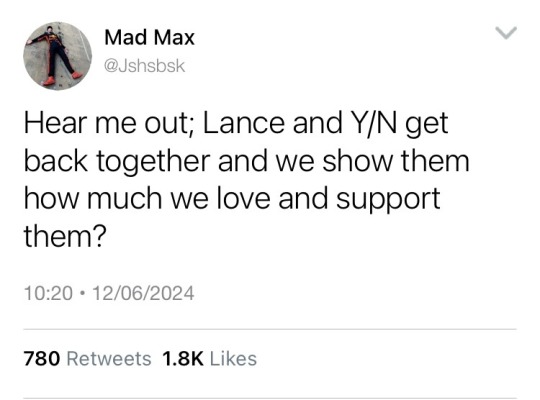Open the tweet options chevron menu

(506, 33)
